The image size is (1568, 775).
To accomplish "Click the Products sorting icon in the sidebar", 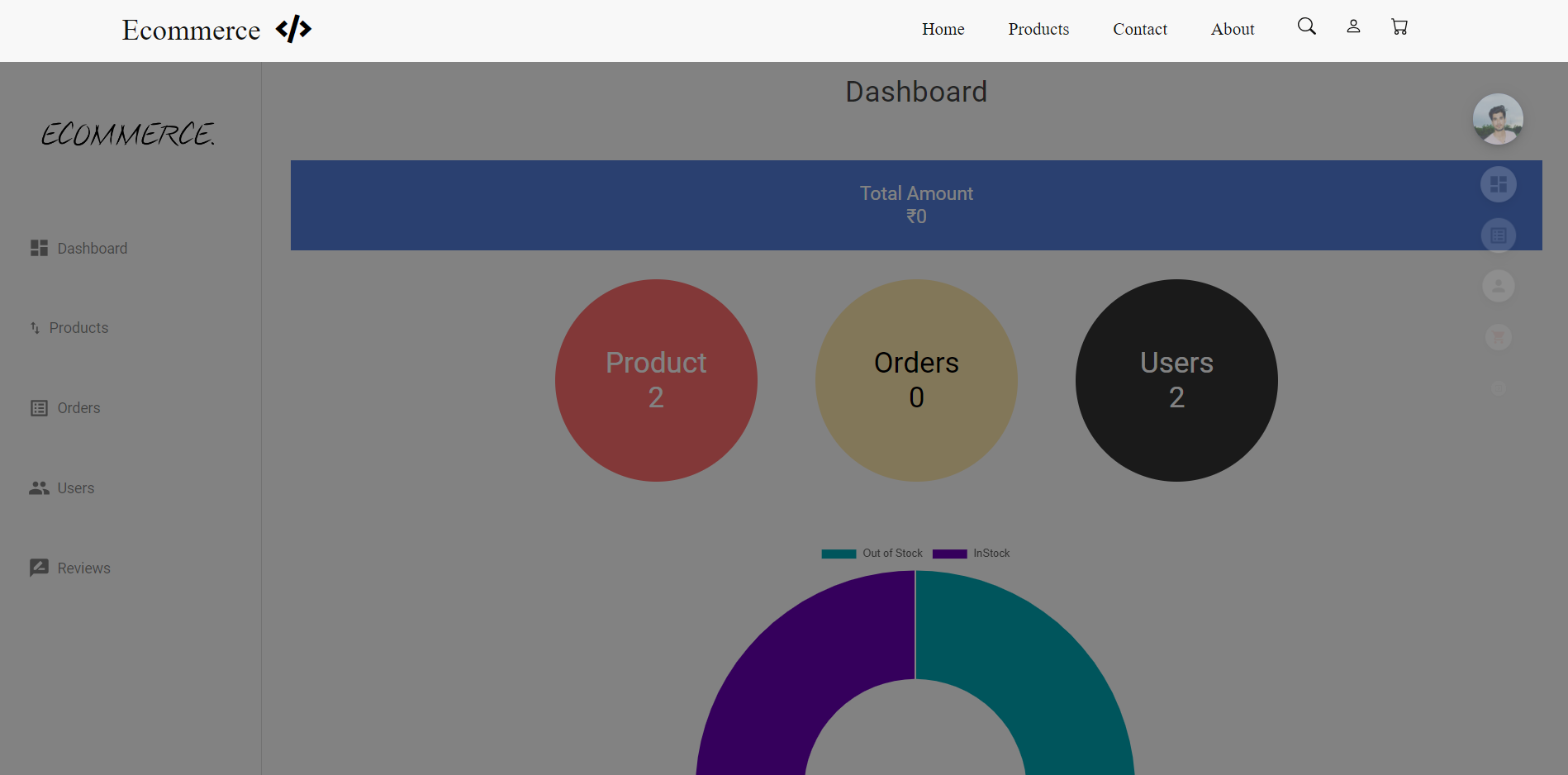I will 35,327.
